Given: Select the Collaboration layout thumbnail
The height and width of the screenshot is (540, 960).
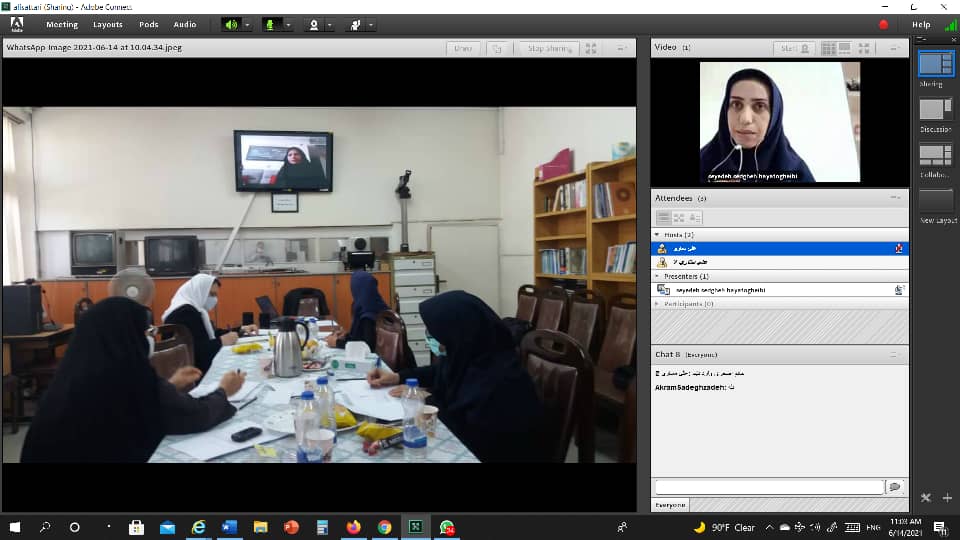Looking at the screenshot, I should pyautogui.click(x=936, y=155).
